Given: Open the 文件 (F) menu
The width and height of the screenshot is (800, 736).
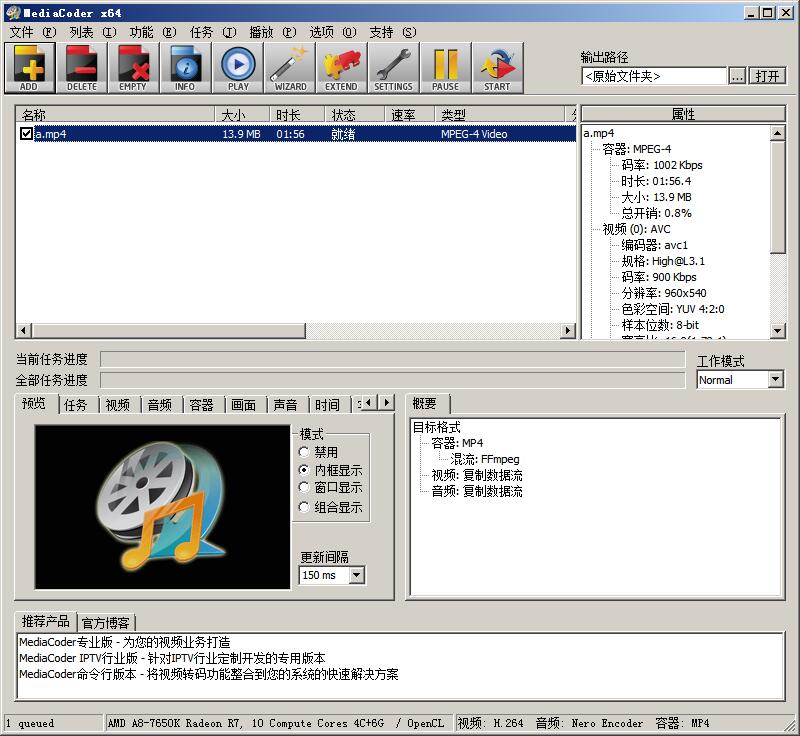Looking at the screenshot, I should pos(33,32).
